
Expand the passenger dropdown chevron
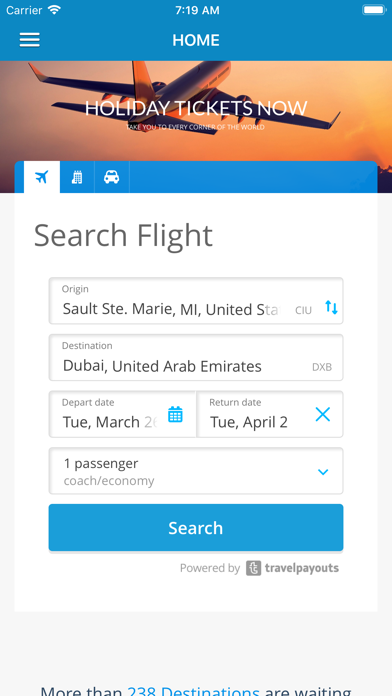coord(323,472)
